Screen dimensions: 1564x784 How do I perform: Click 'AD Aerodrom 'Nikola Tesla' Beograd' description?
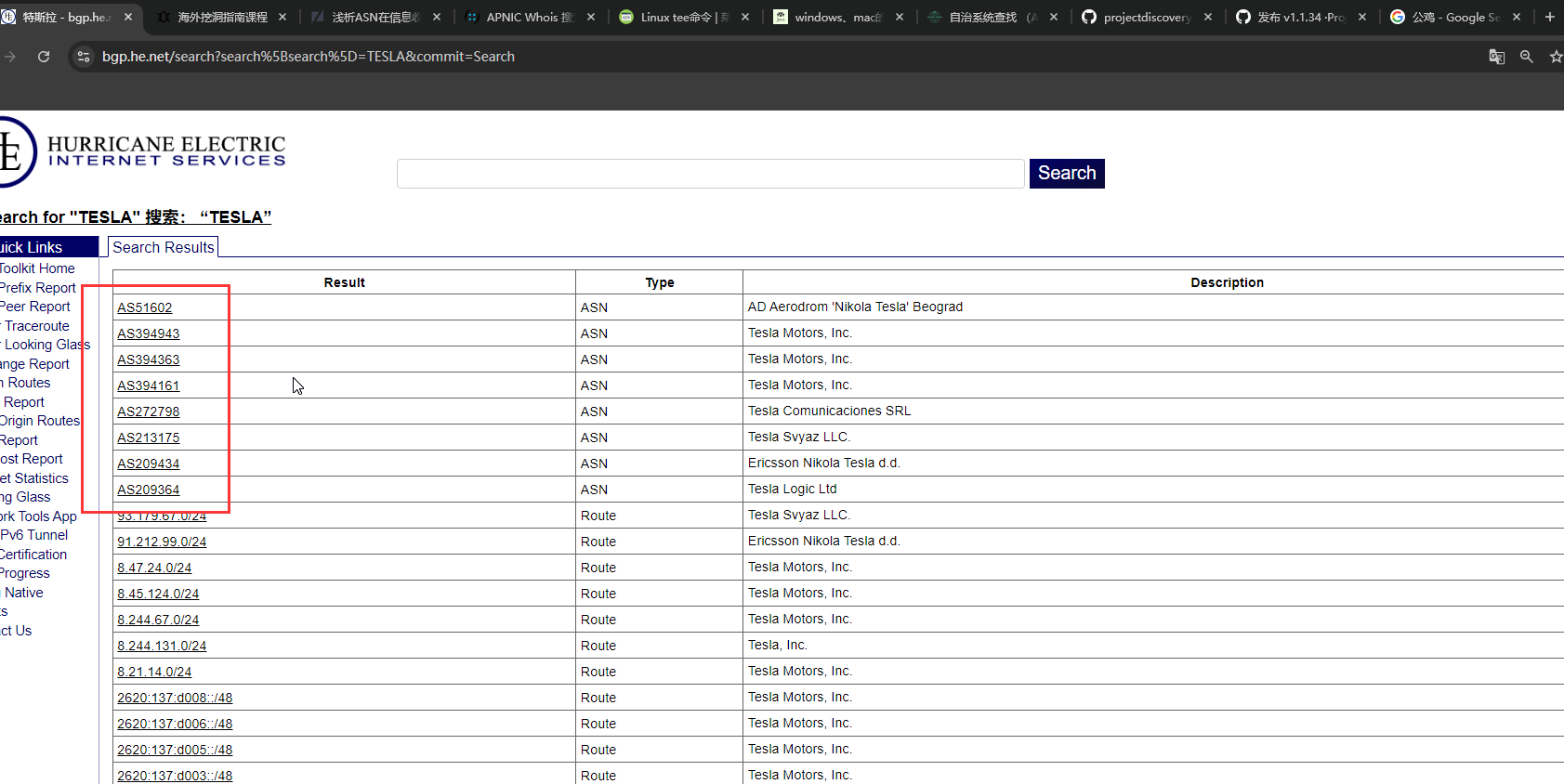[855, 307]
